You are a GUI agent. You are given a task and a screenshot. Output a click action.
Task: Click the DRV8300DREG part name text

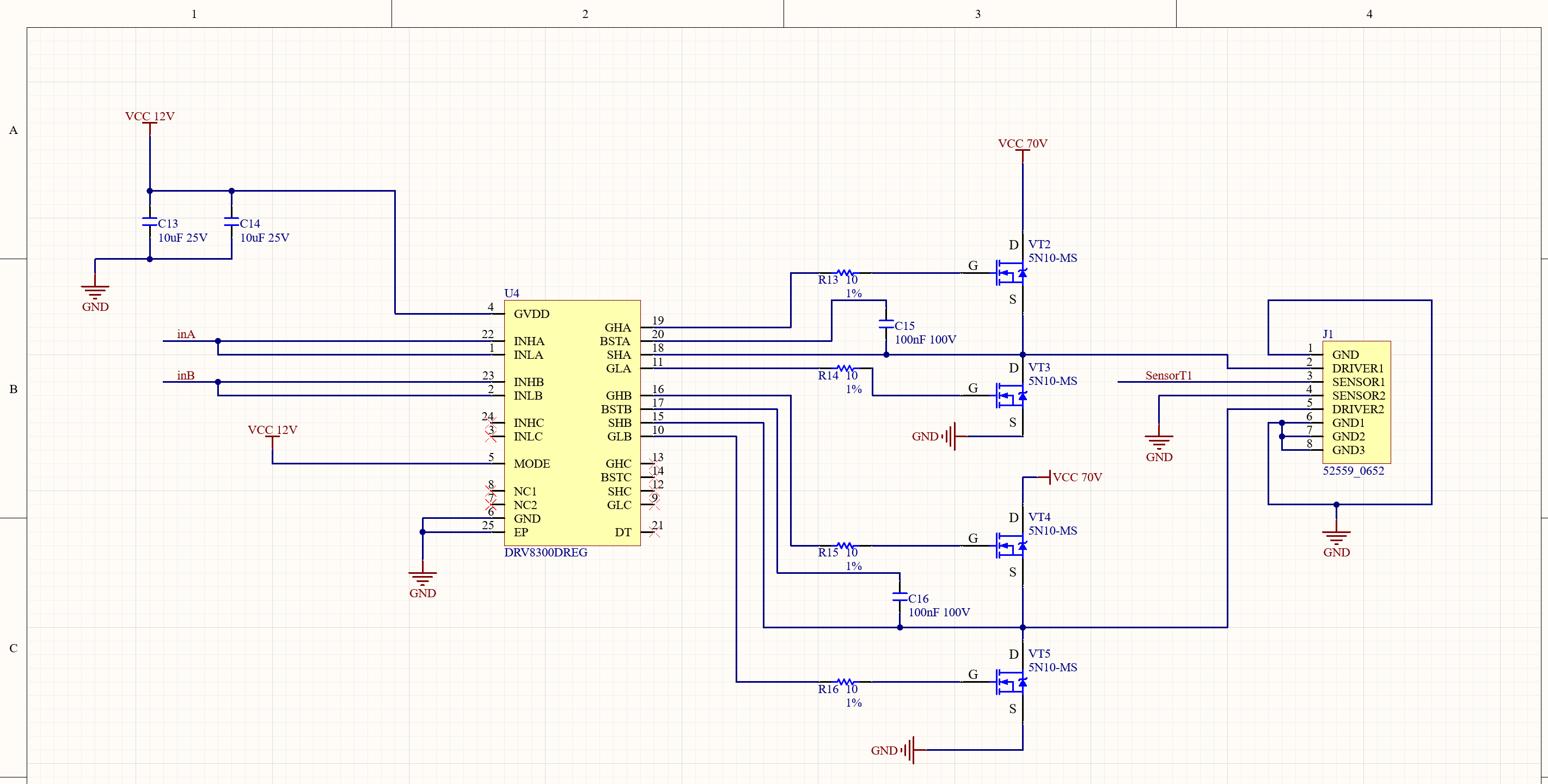[x=546, y=553]
